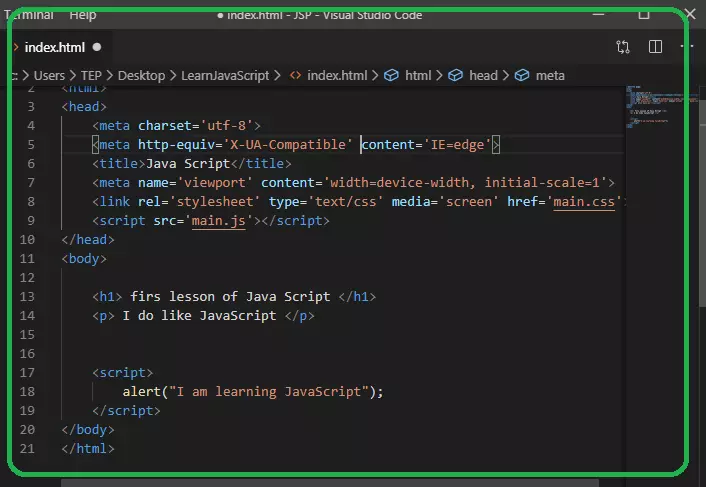This screenshot has height=487, width=706.
Task: Expand chevron between head and meta
Action: click(505, 76)
